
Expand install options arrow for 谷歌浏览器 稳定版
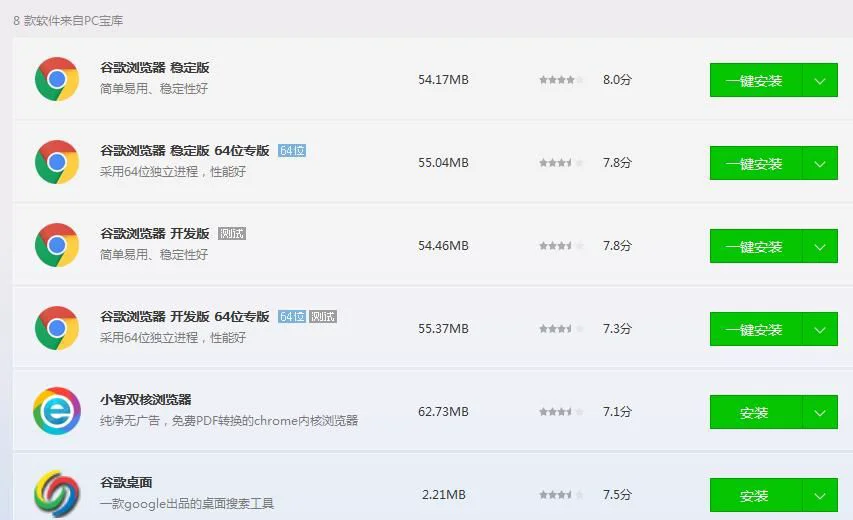tap(820, 81)
